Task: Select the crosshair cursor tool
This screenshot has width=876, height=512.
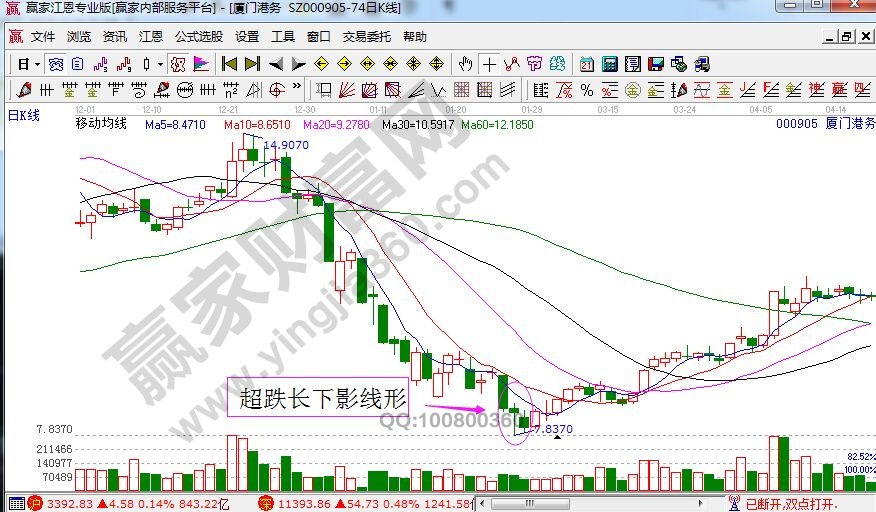Action: [x=489, y=64]
